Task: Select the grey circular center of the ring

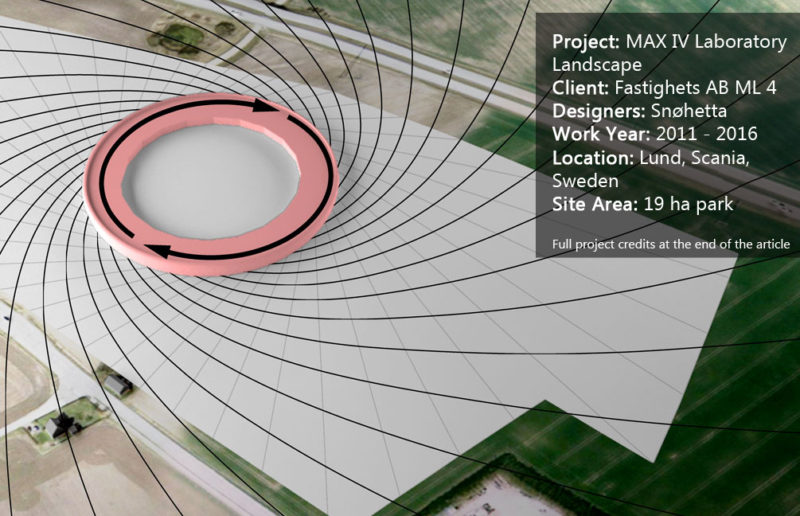Action: 214,178
